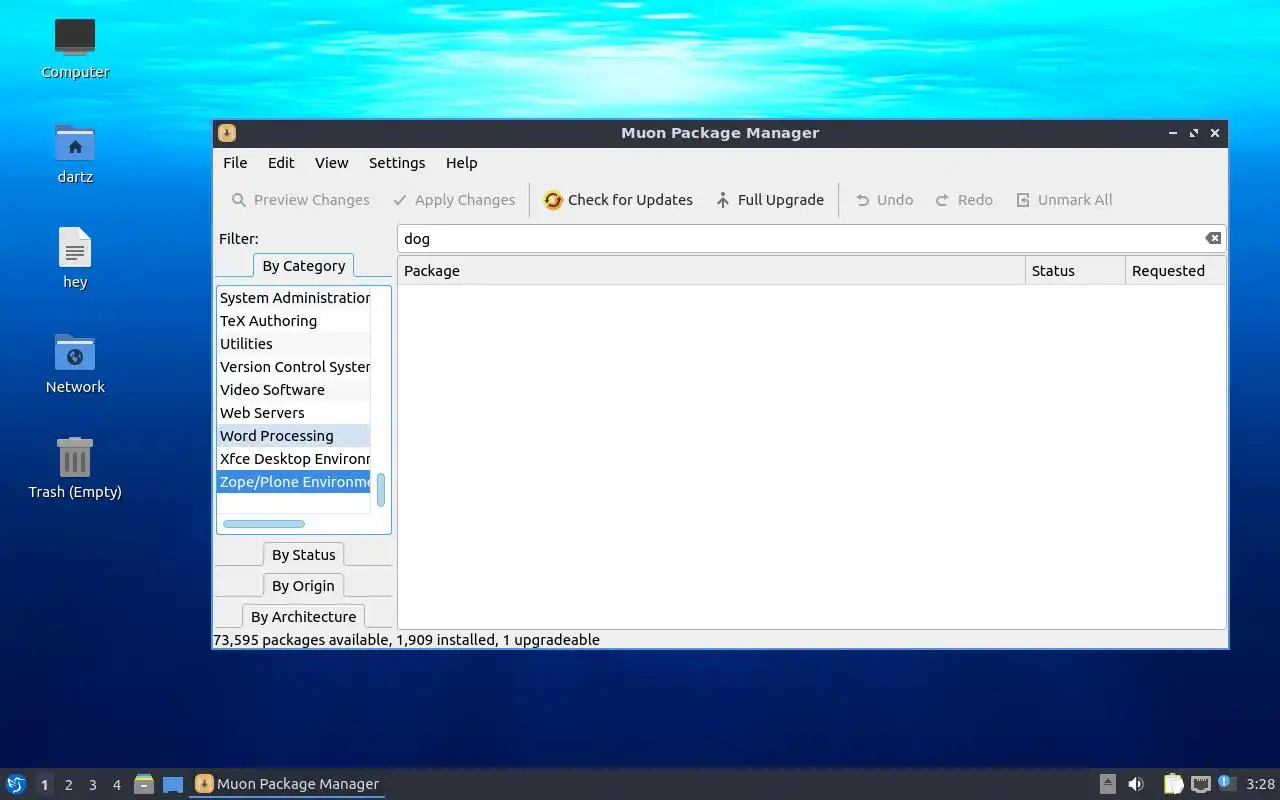
Task: Select the hey text file icon
Action: [75, 258]
